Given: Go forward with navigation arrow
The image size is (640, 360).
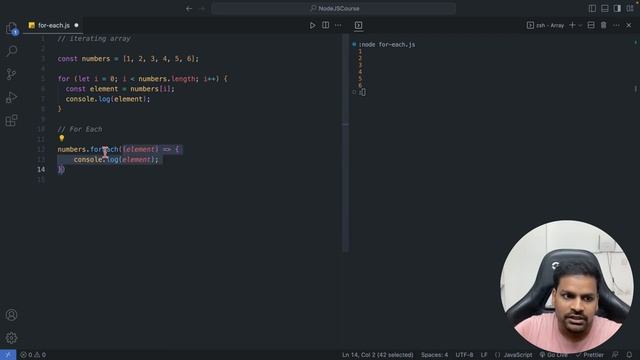Looking at the screenshot, I should coord(202,8).
